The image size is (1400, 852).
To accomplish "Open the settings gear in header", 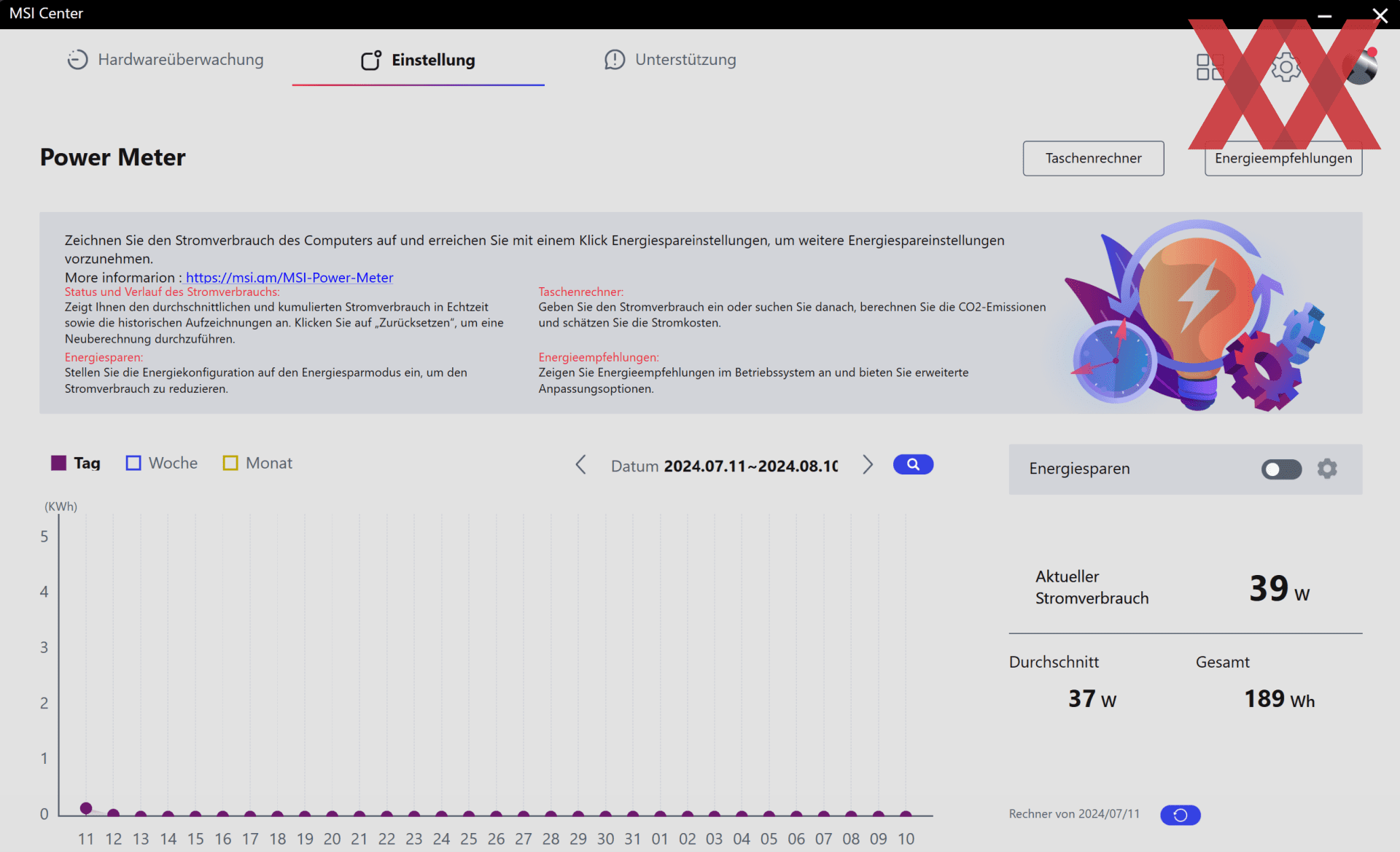I will (x=1286, y=67).
